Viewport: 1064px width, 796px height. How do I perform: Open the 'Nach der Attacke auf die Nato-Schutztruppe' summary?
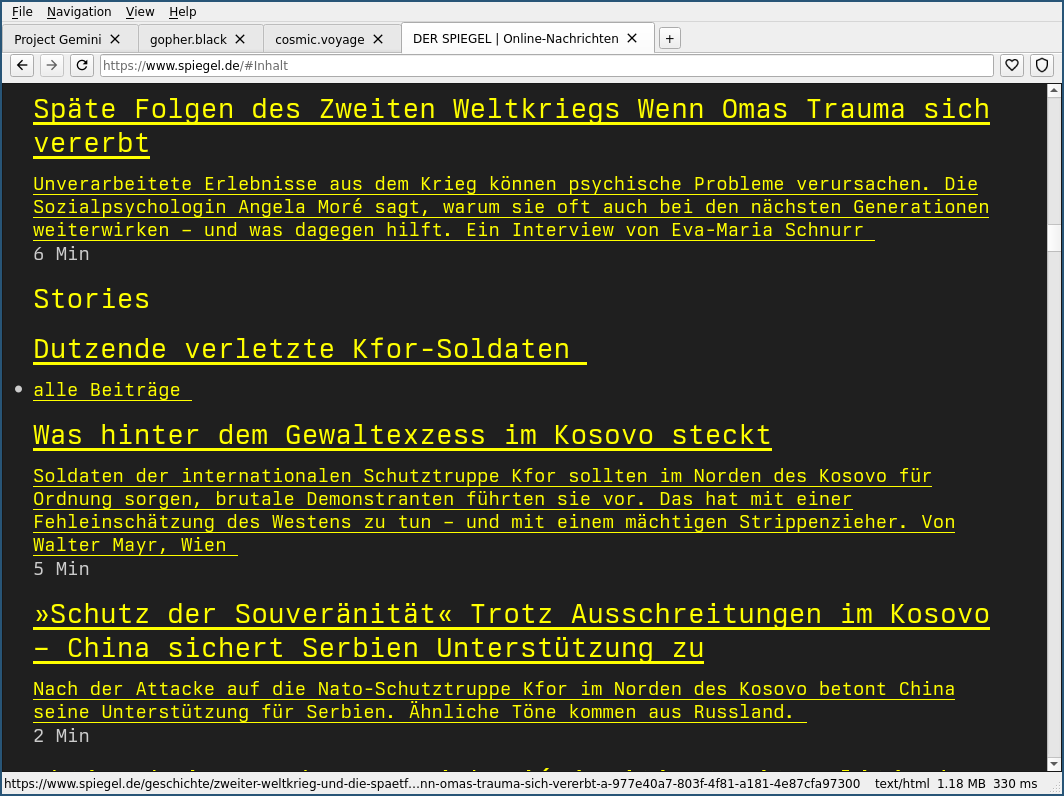[x=494, y=700]
